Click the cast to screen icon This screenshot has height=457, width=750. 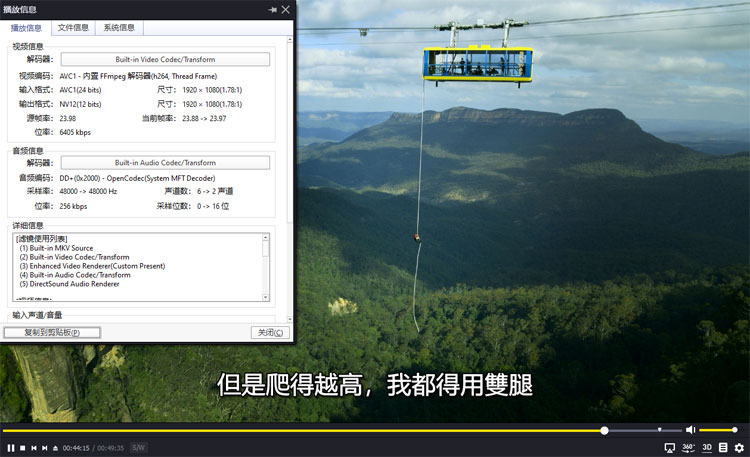[670, 448]
